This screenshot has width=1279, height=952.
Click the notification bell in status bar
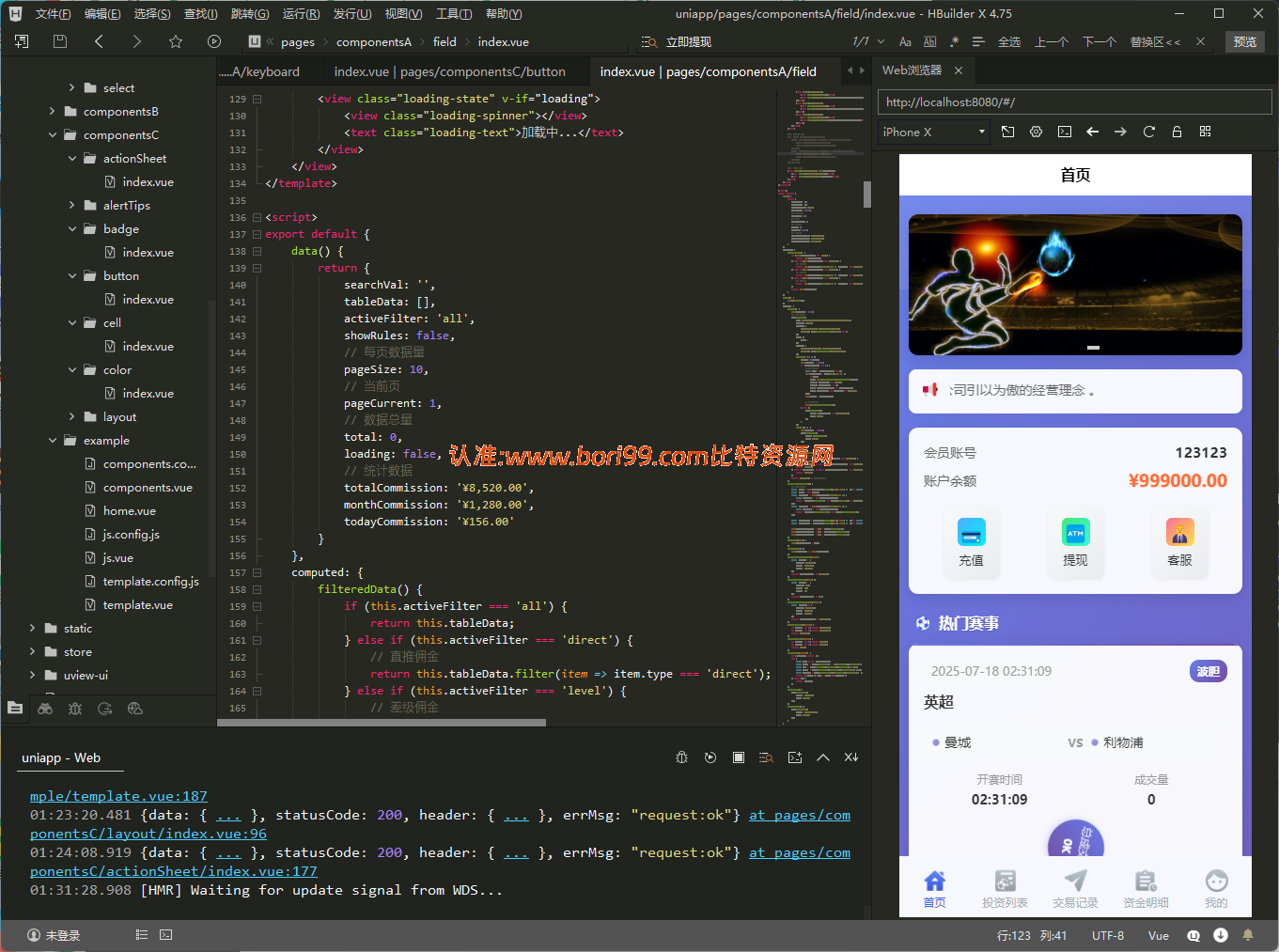[1248, 935]
